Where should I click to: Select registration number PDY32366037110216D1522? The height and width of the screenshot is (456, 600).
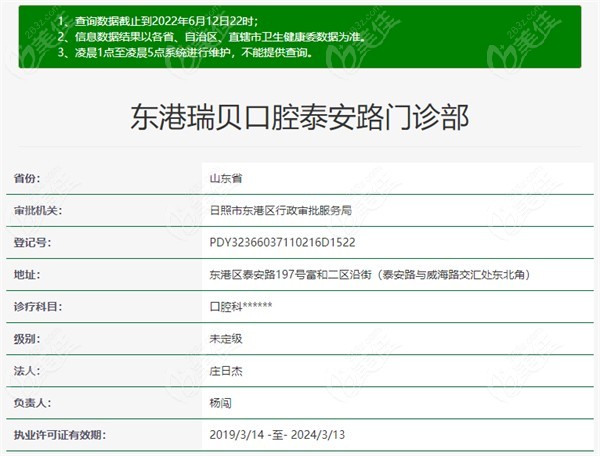click(282, 243)
